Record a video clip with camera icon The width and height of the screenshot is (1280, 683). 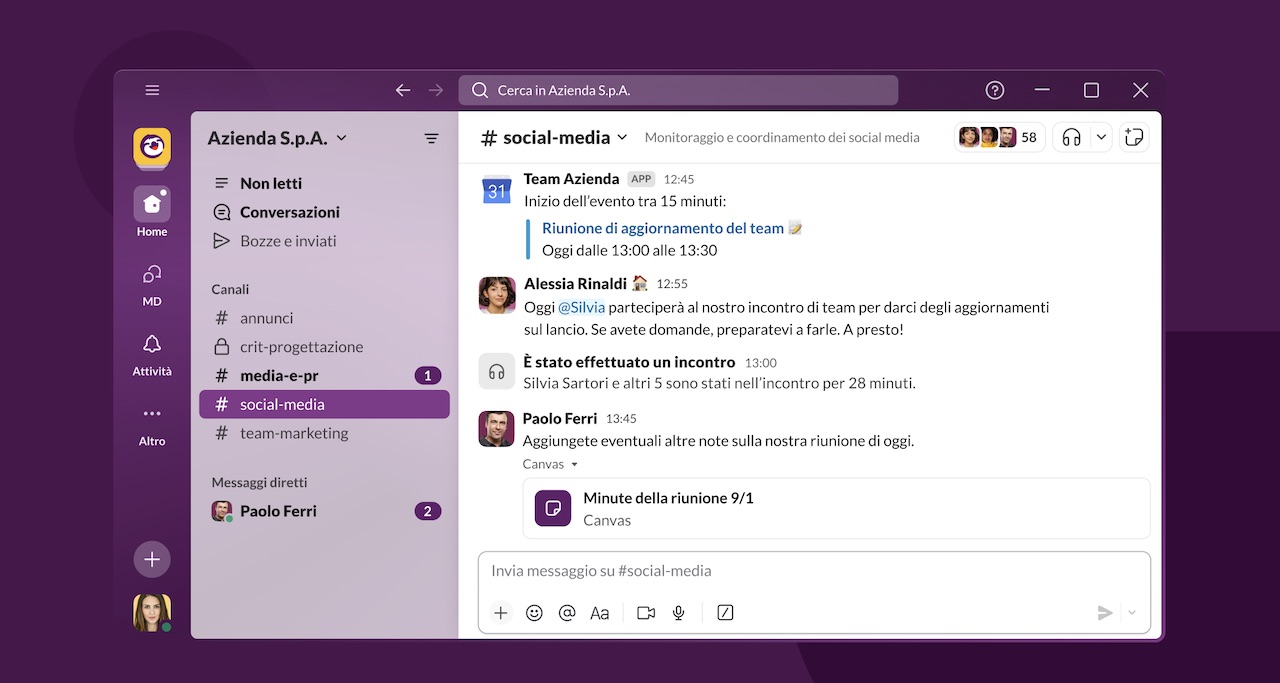point(646,613)
